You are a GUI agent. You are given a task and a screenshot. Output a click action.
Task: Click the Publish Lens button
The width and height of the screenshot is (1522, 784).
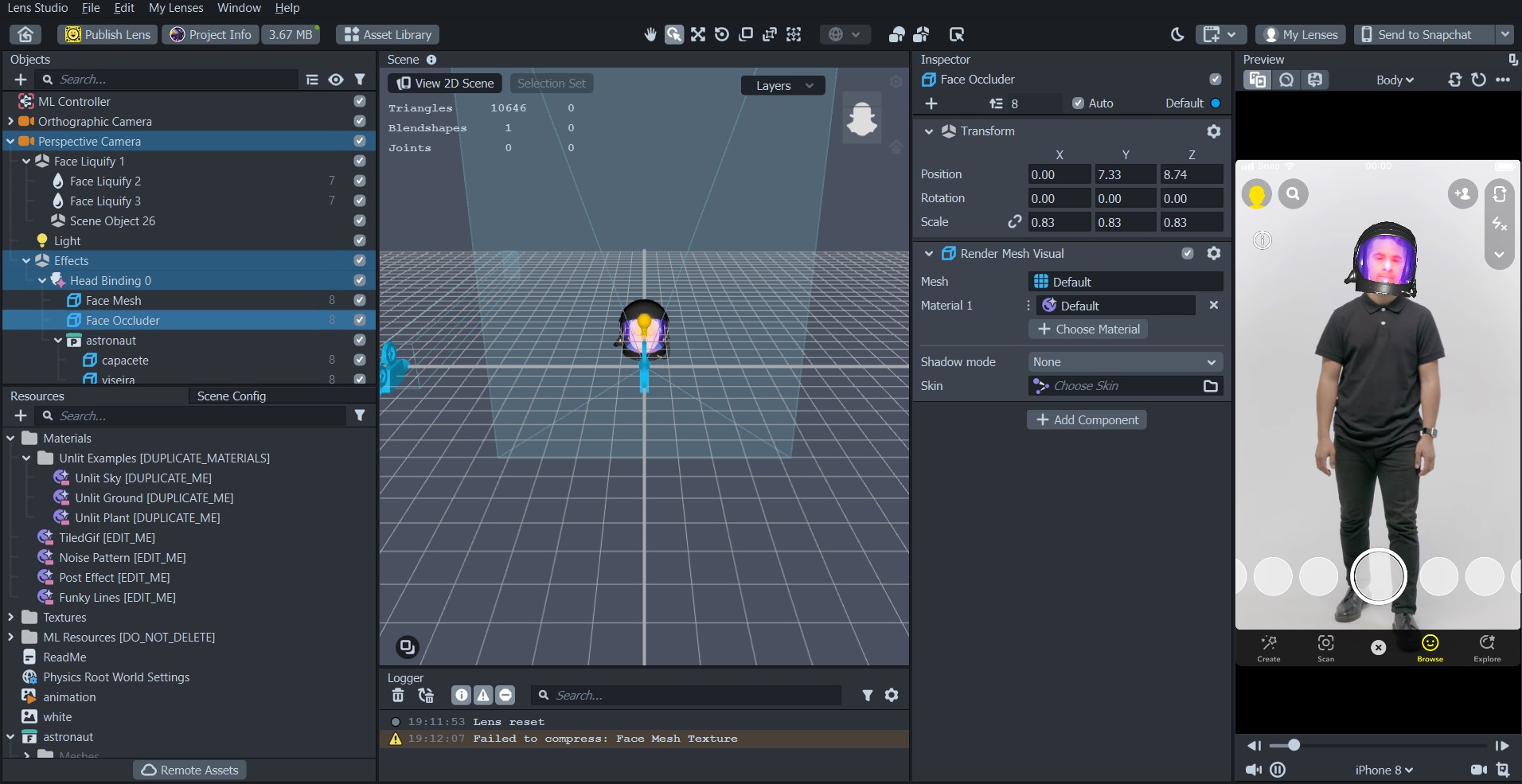coord(107,34)
